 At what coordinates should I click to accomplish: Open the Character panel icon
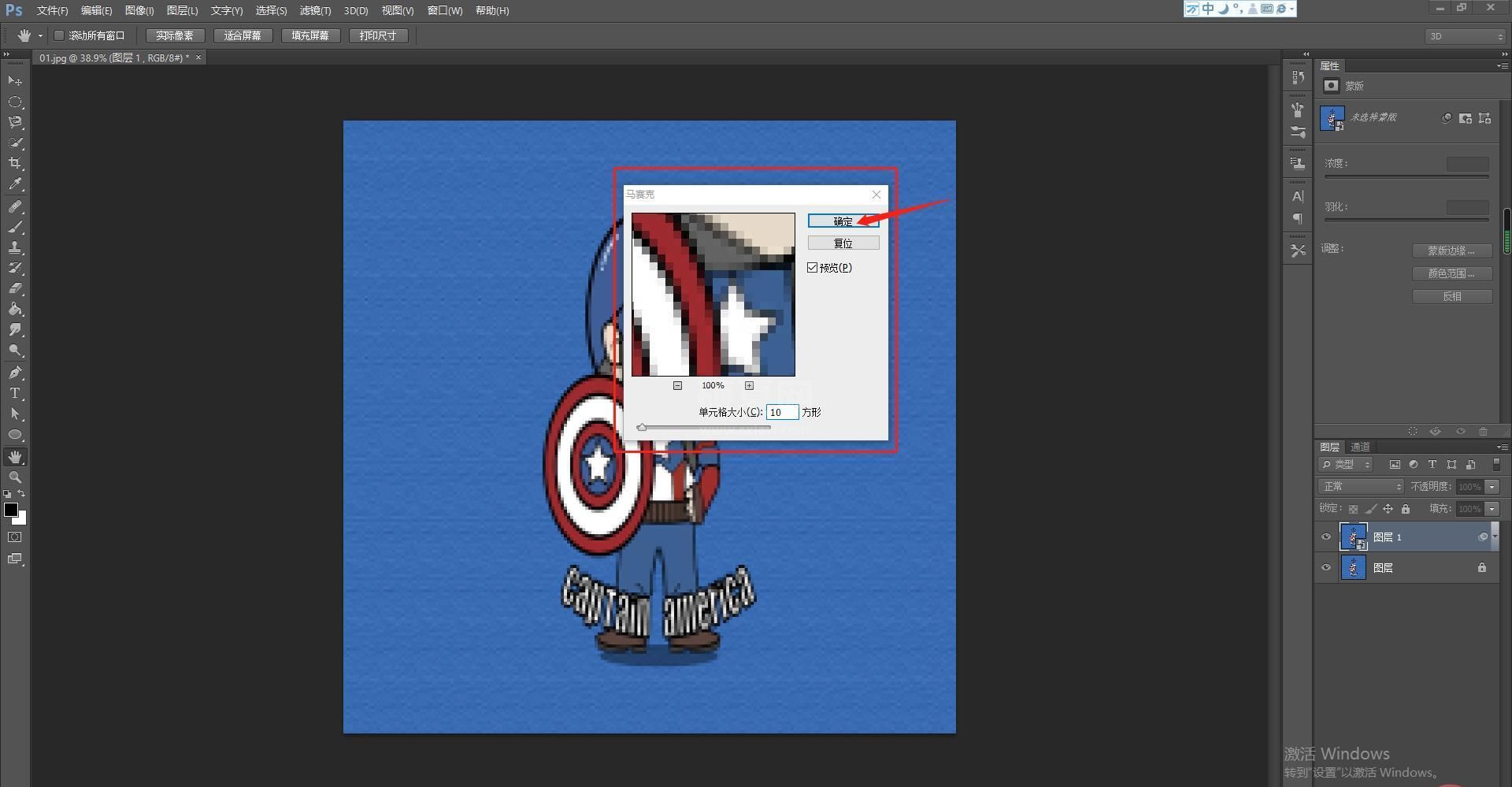point(1298,196)
